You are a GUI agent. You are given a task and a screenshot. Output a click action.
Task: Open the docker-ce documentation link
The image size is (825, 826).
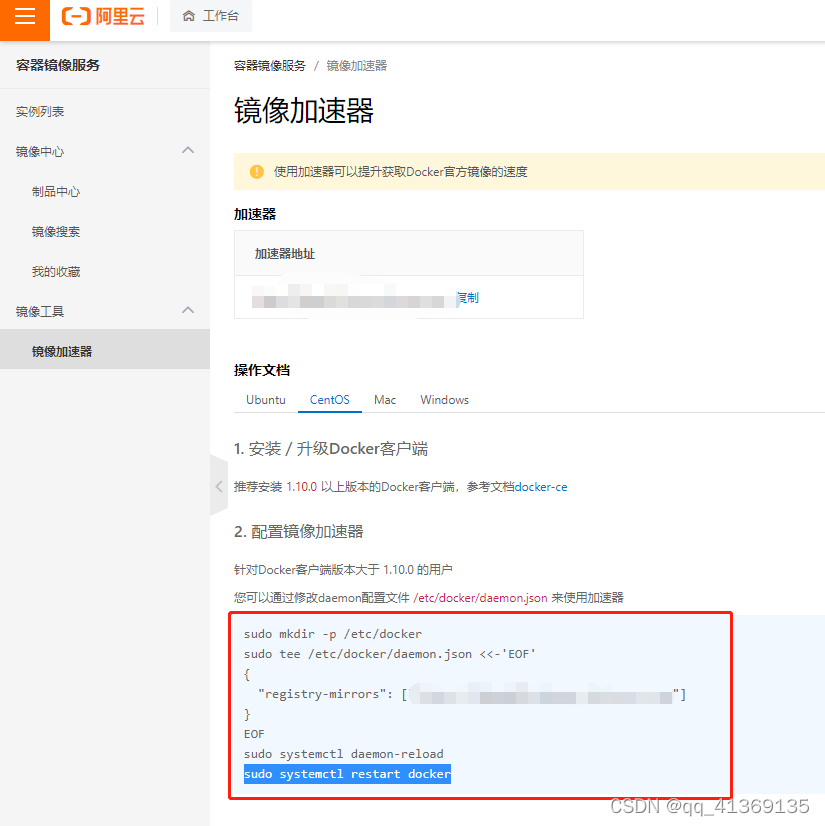point(541,487)
